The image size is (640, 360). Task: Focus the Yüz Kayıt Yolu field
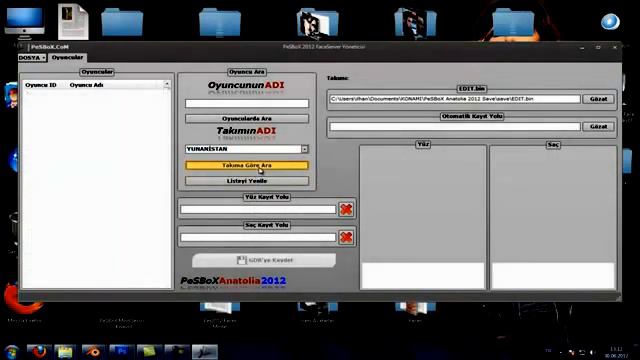point(258,209)
